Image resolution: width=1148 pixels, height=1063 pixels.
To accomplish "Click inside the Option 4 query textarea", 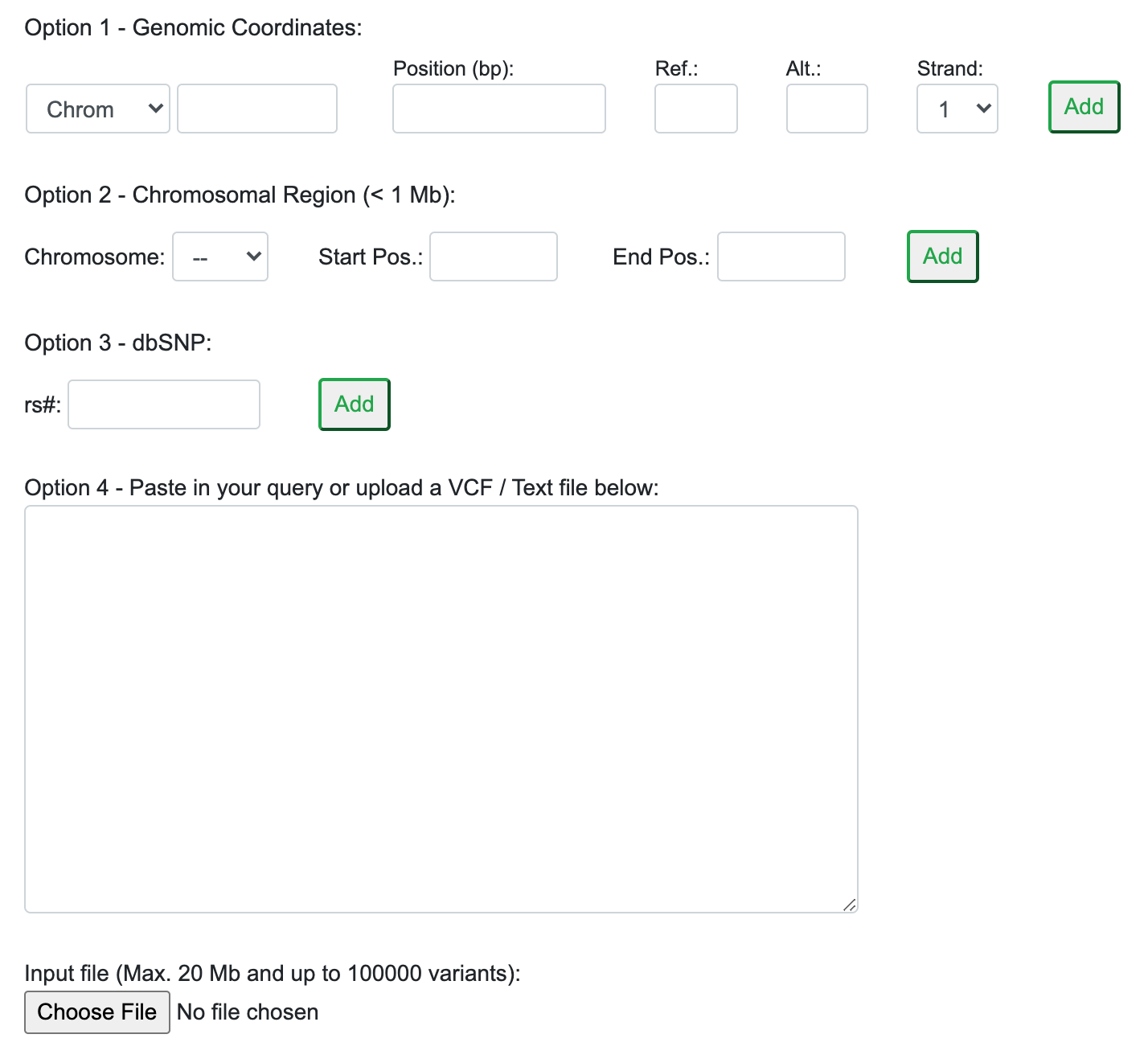I will (x=441, y=708).
